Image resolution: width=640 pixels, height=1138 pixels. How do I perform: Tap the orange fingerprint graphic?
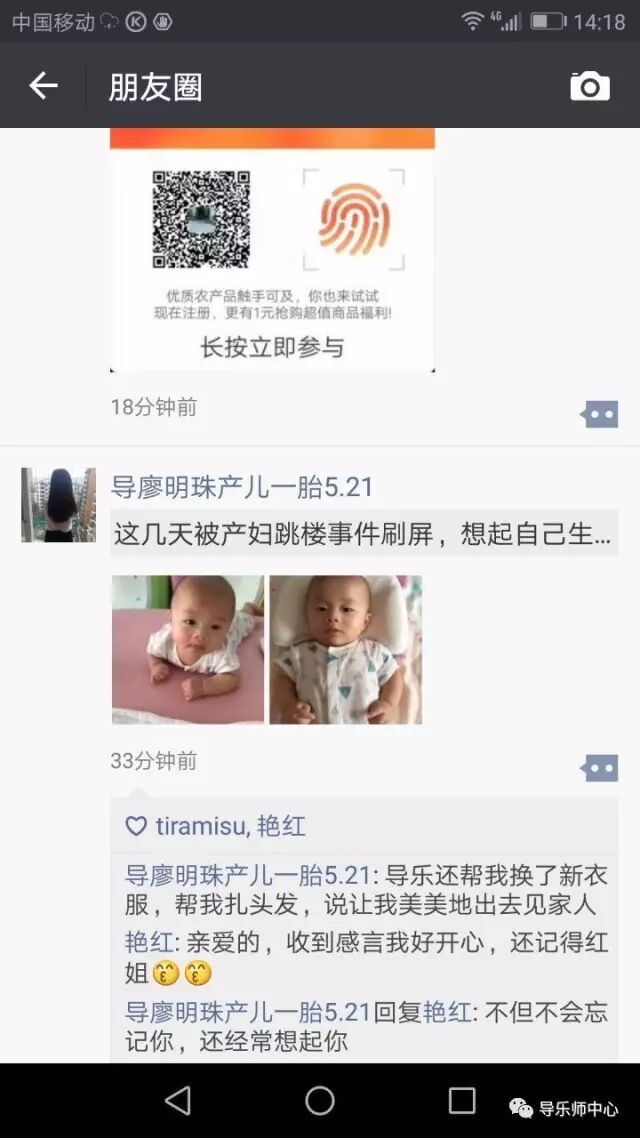pos(353,219)
